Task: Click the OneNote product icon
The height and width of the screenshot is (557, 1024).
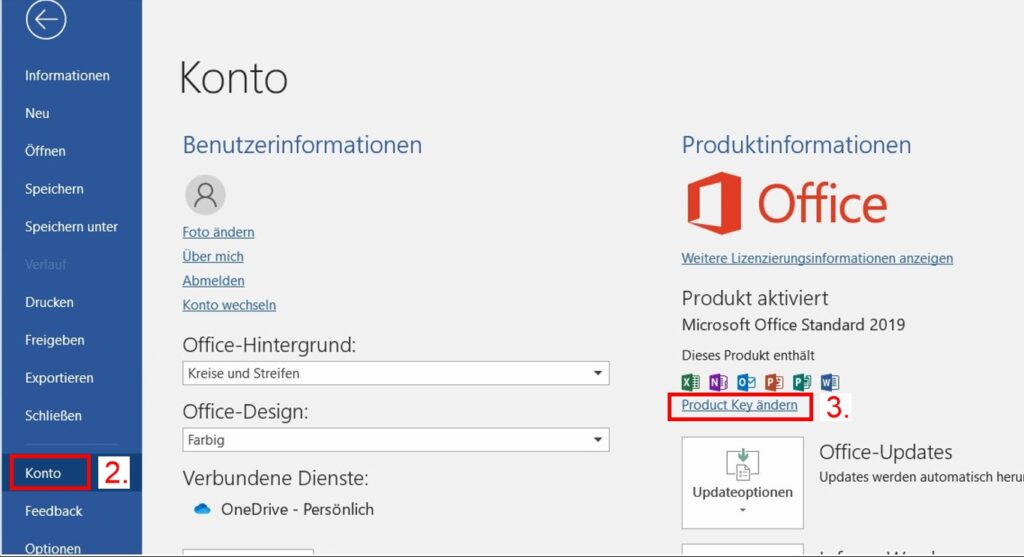Action: pyautogui.click(x=718, y=382)
